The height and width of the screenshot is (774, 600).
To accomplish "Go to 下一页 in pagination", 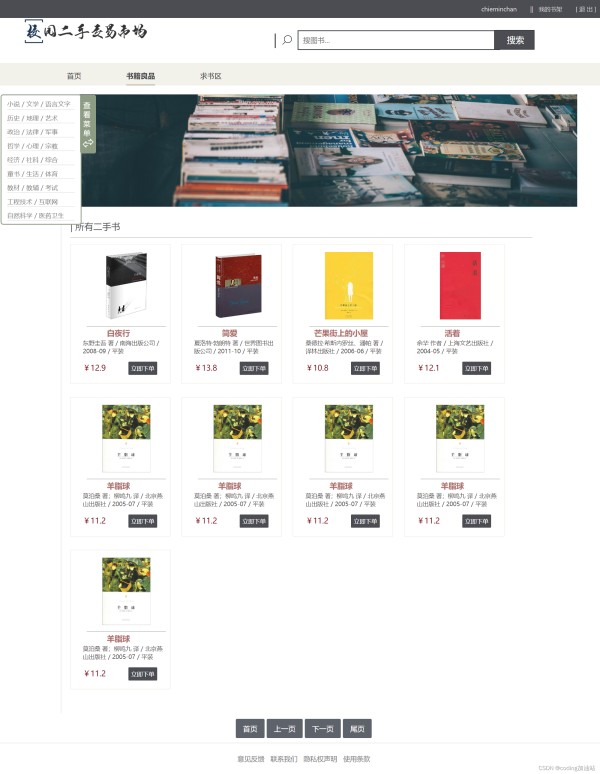I will click(323, 729).
